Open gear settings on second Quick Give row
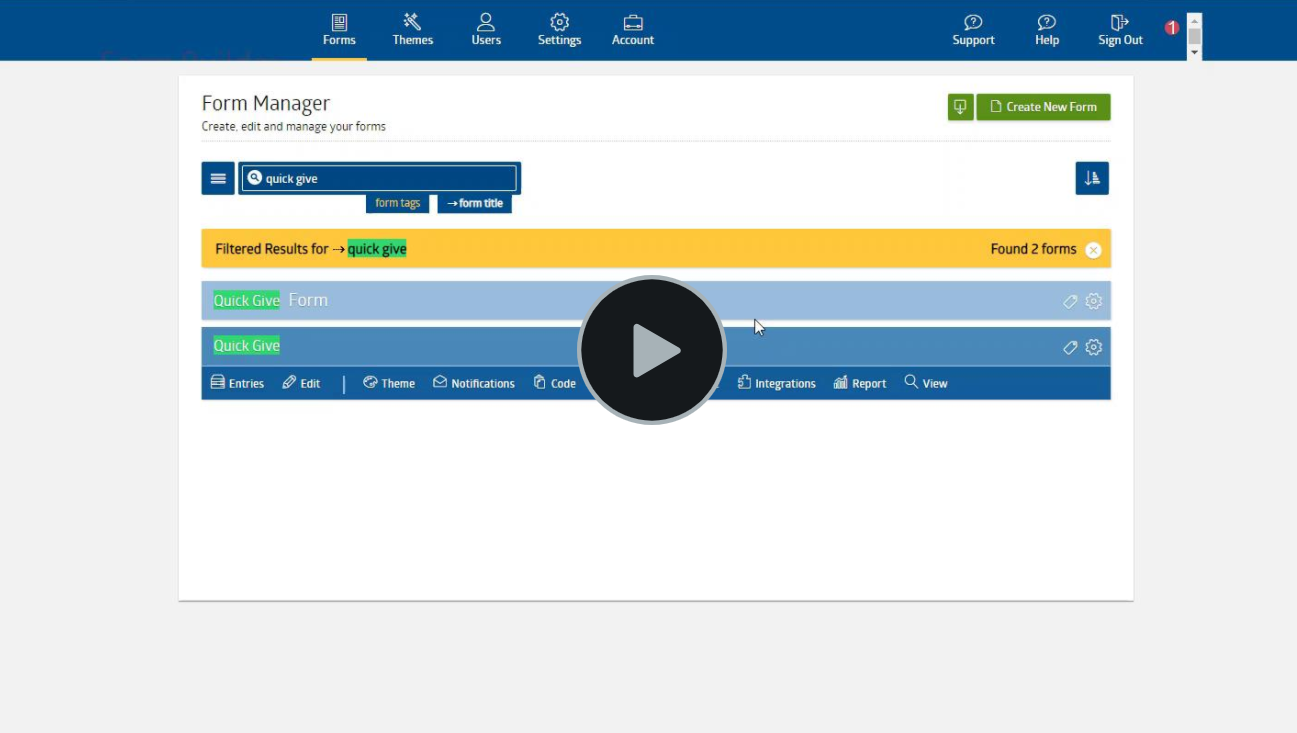The height and width of the screenshot is (733, 1297). tap(1094, 347)
